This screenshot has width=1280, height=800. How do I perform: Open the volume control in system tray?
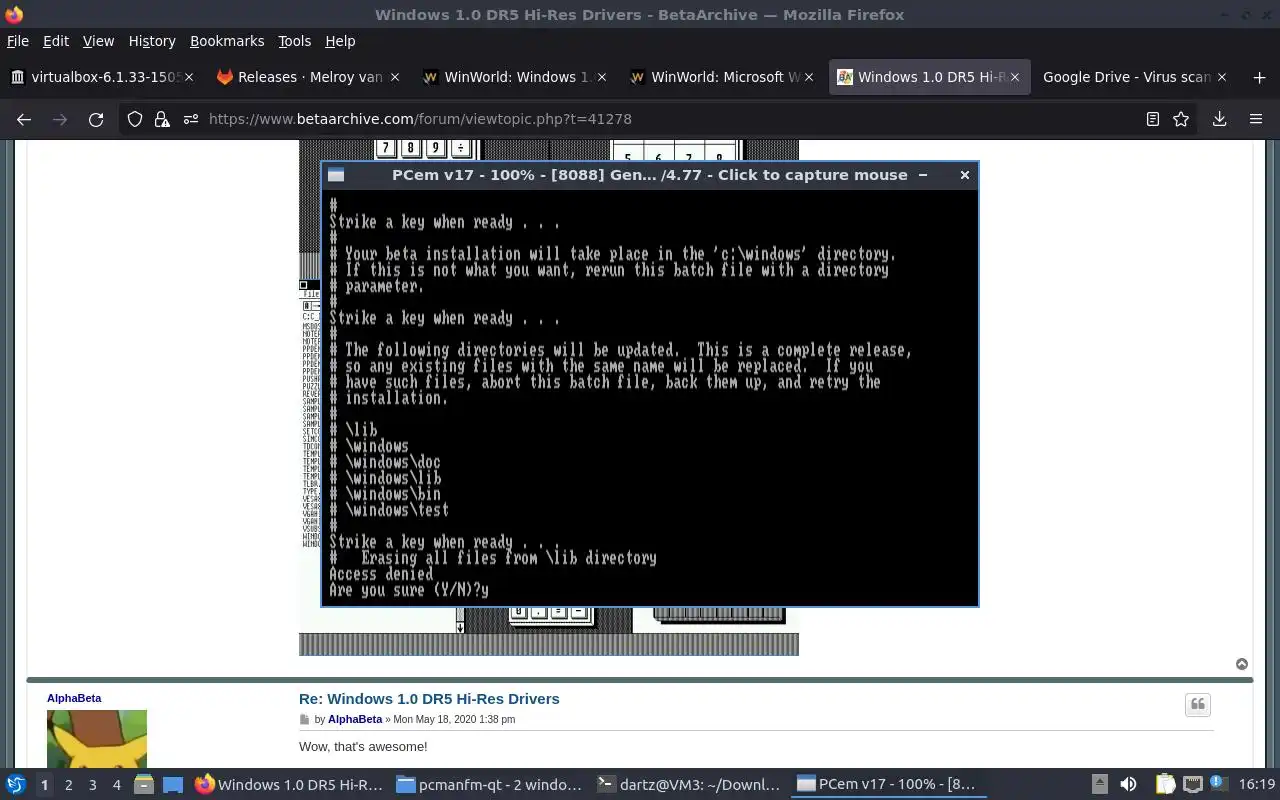(x=1128, y=785)
